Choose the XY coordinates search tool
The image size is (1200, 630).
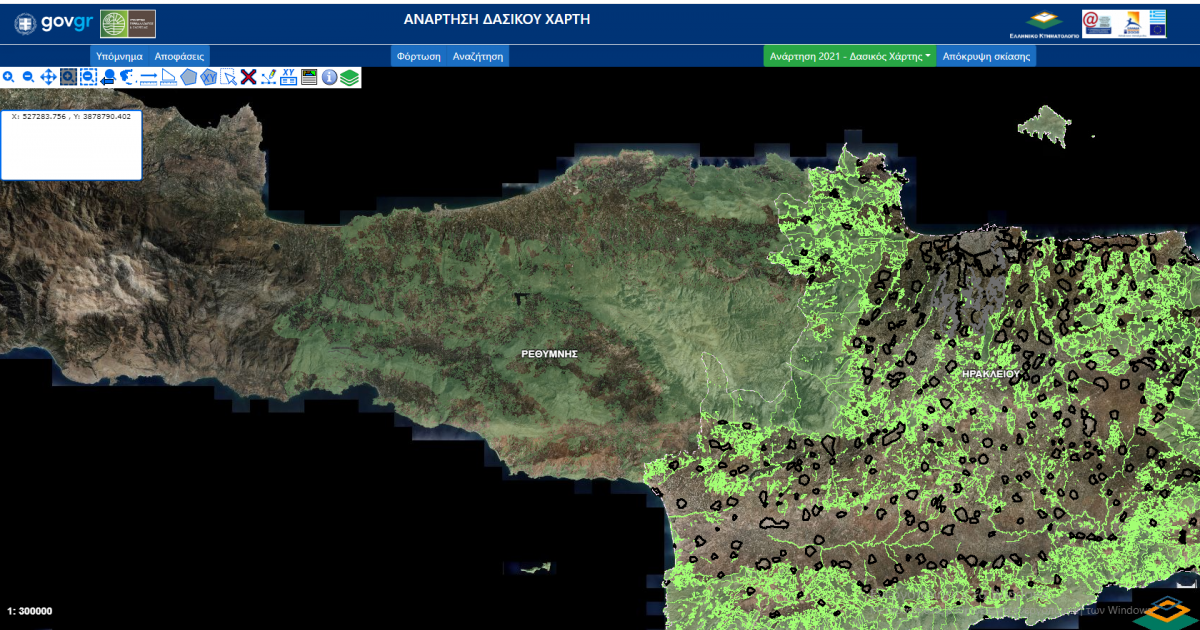(x=289, y=77)
